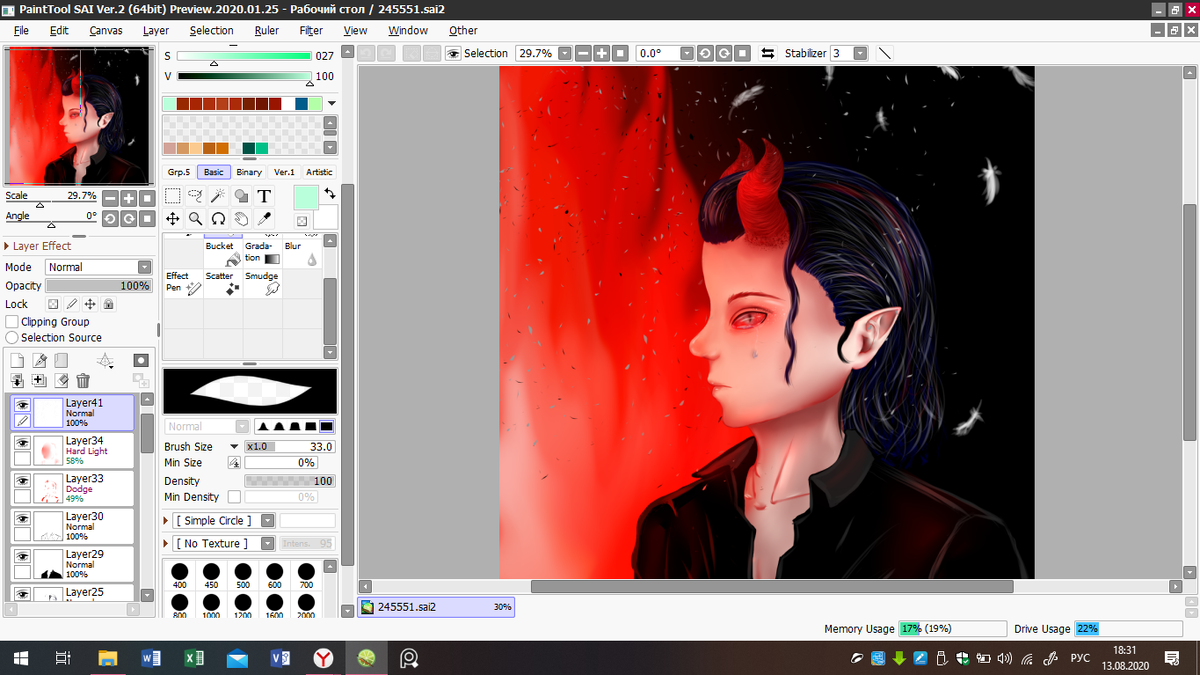This screenshot has height=675, width=1200.
Task: Adjust the layer Opacity slider
Action: click(98, 286)
